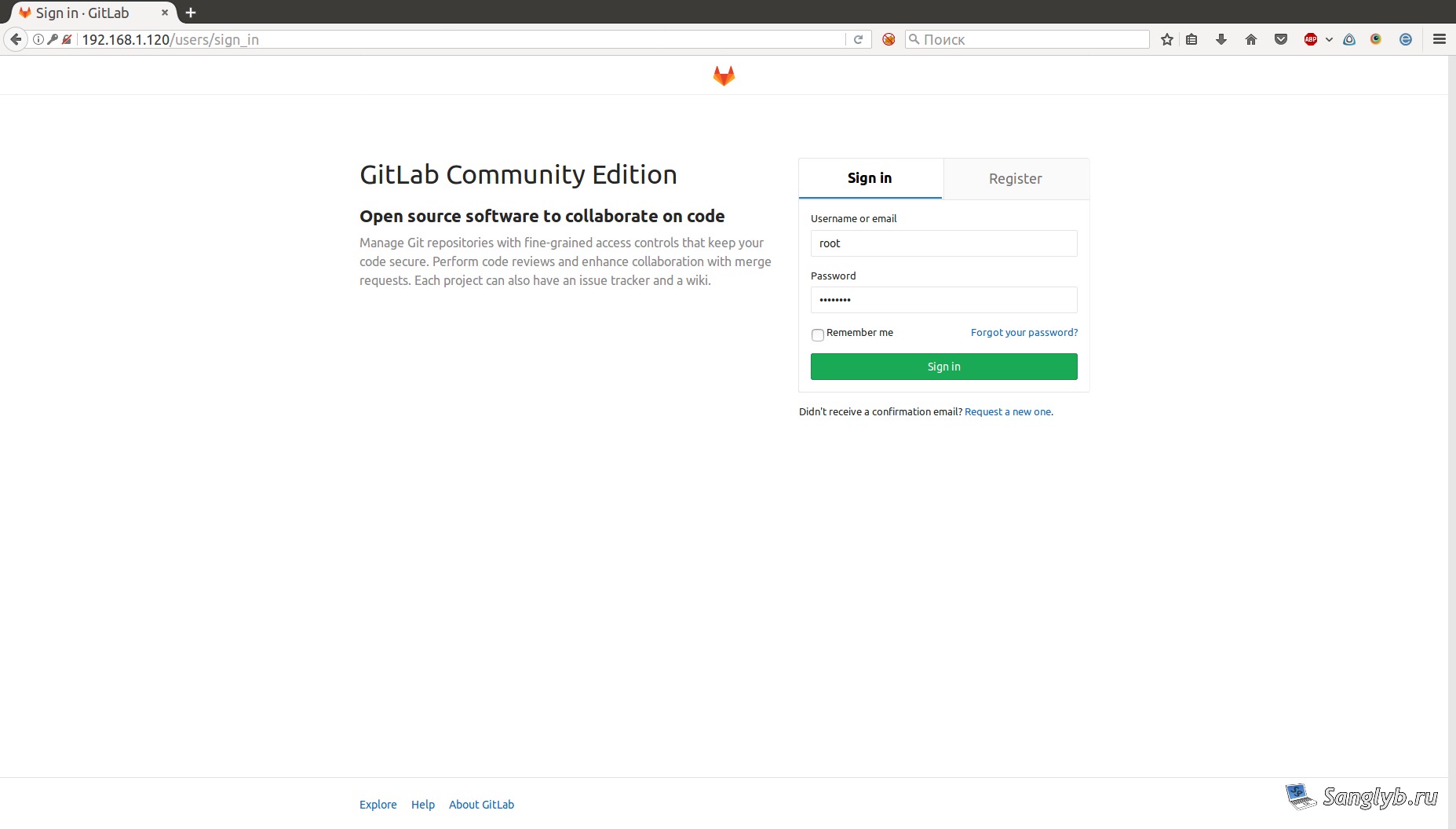Click the Adblock Plus ABP icon
The image size is (1456, 829).
(1311, 39)
